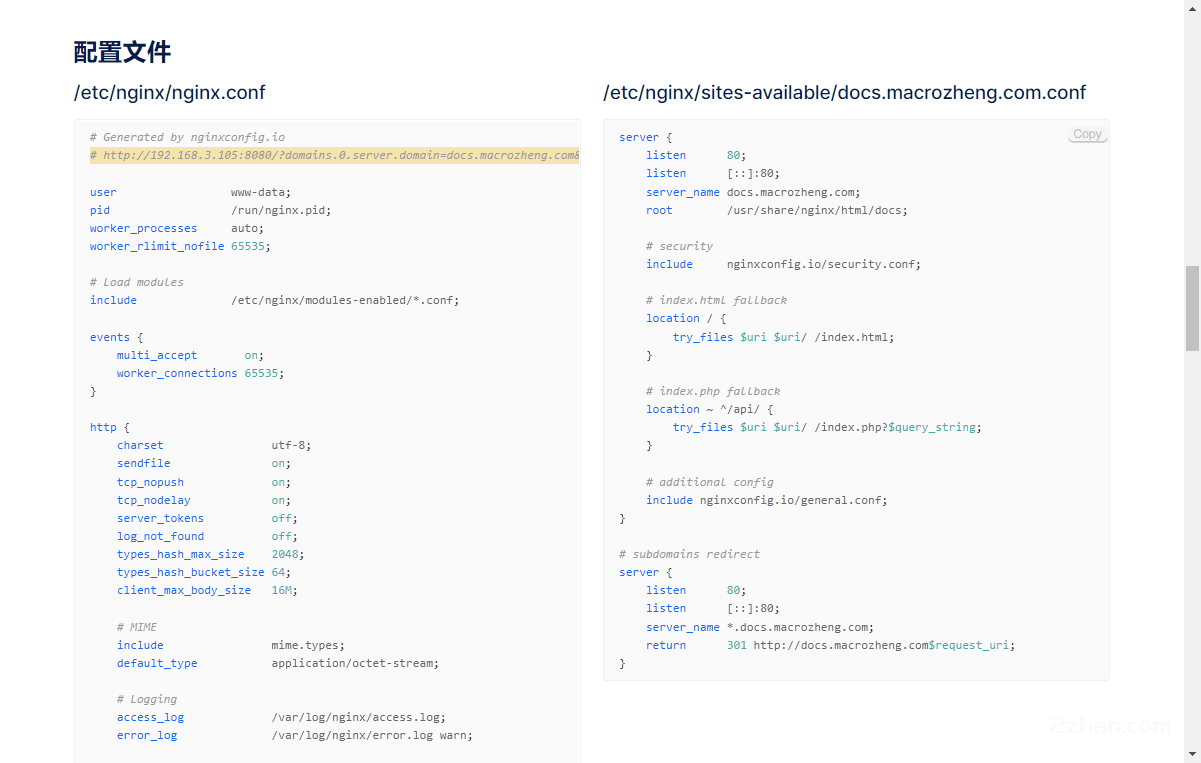Click the access_log path line
This screenshot has width=1201, height=763.
(280, 717)
